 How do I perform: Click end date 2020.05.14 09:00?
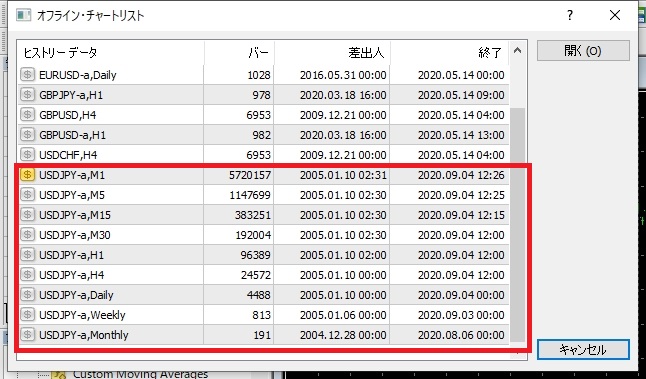[461, 95]
